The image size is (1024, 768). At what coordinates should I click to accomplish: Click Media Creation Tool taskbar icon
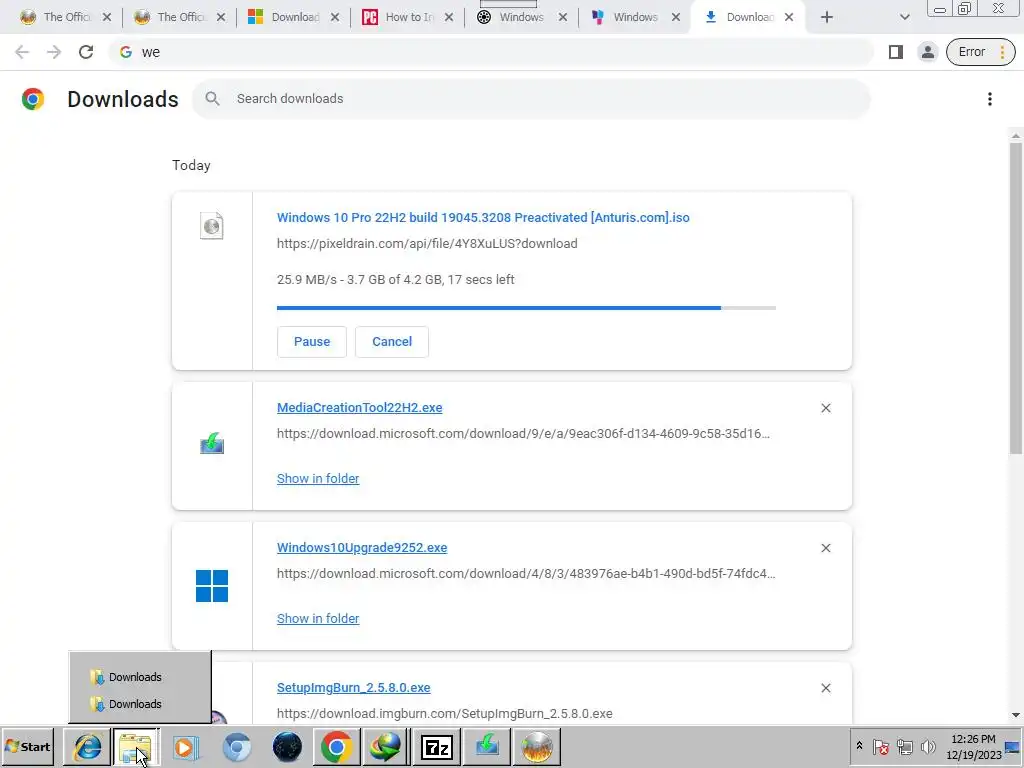point(487,746)
